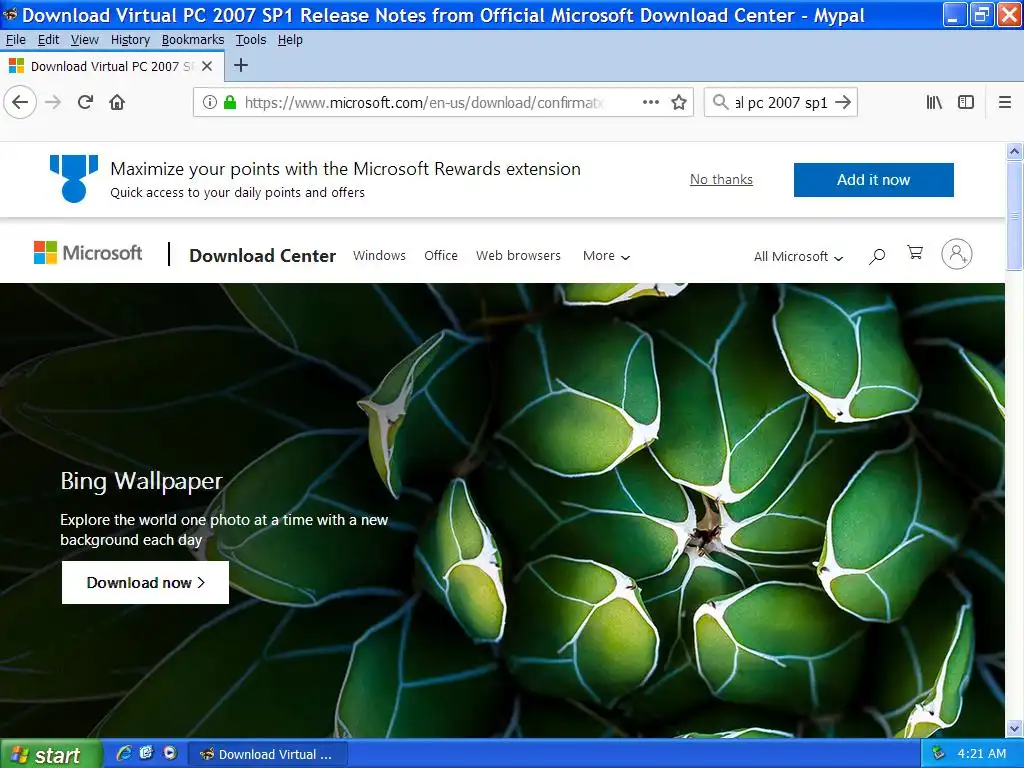
Task: Click the Download Virtual taskbar button
Action: click(x=268, y=754)
